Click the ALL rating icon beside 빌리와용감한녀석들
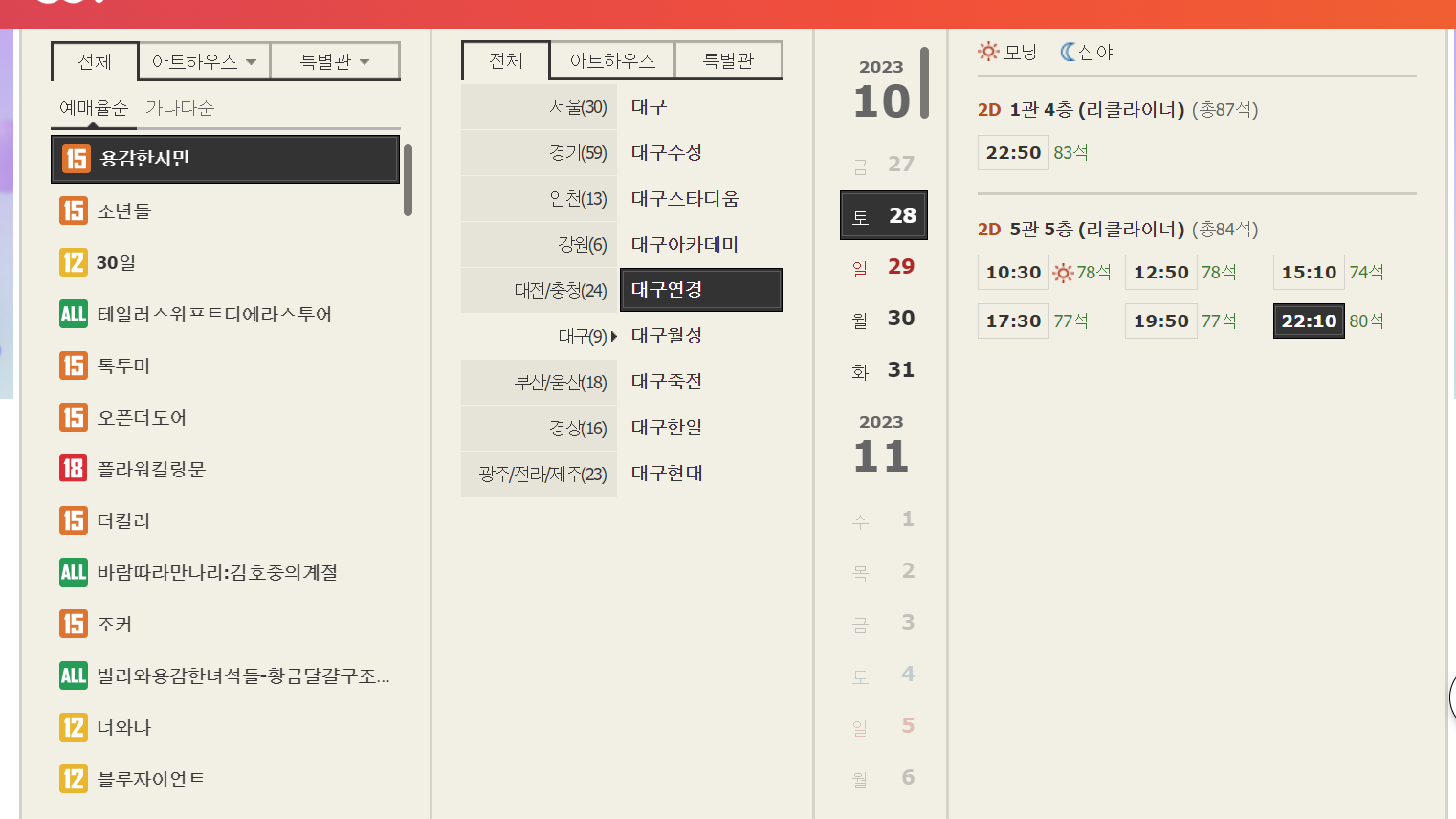Viewport: 1456px width, 819px height. point(74,675)
